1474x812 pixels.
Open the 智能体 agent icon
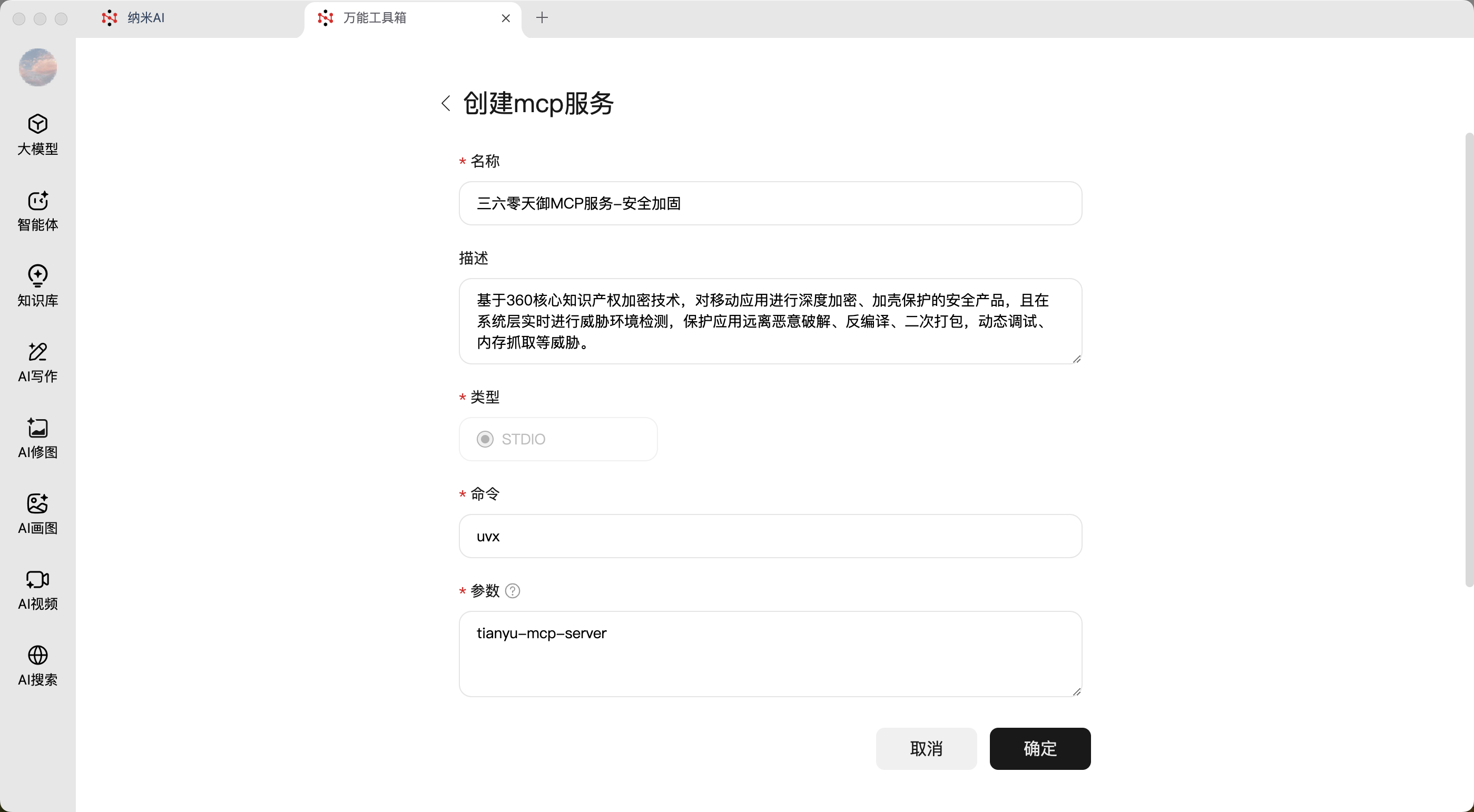pos(38,200)
